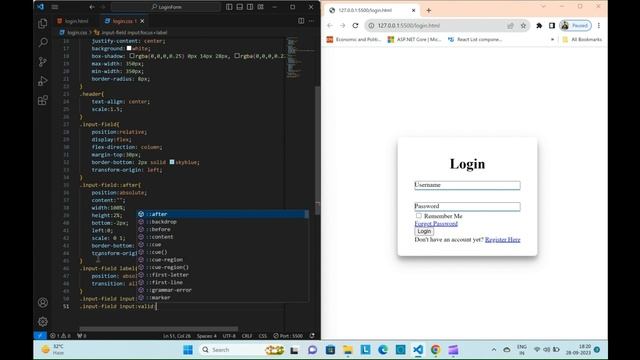
Task: Open the Customize Layout icon
Action: click(x=260, y=7)
